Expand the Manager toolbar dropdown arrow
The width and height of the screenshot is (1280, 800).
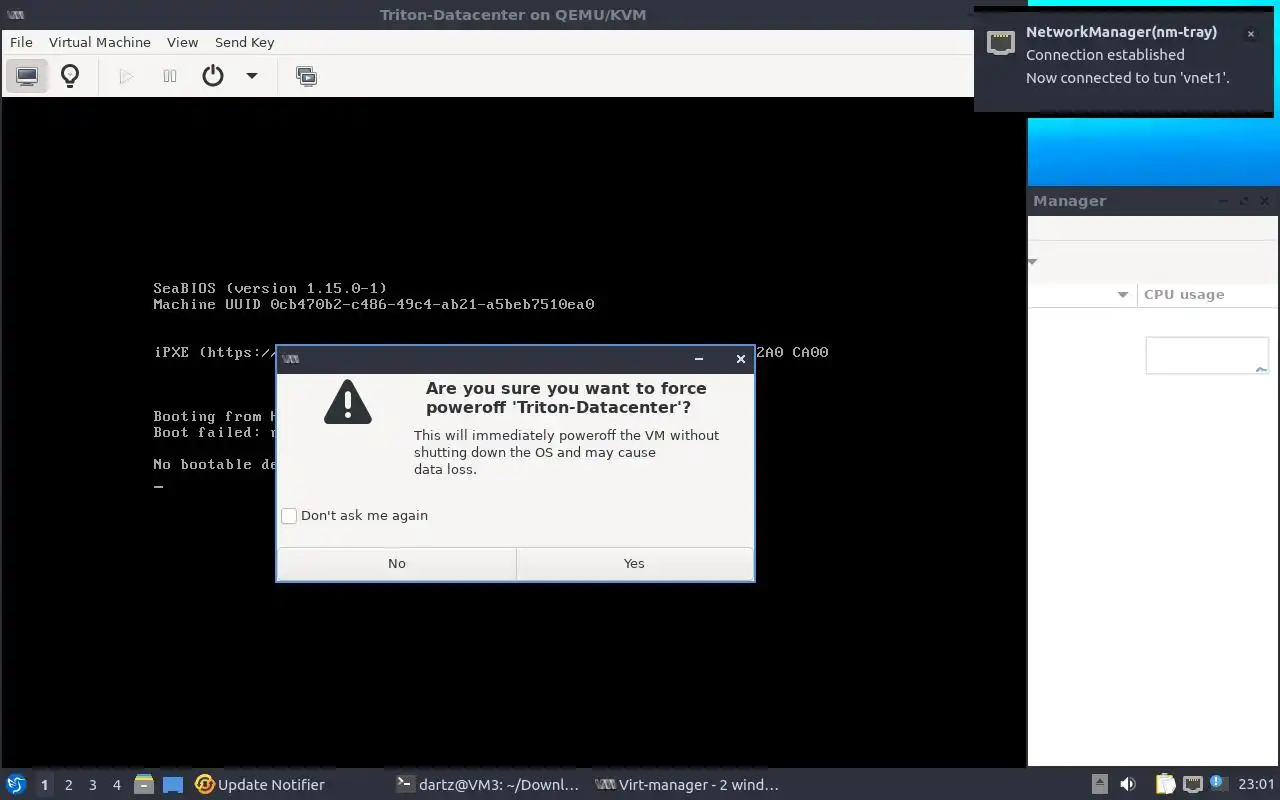[x=1033, y=262]
